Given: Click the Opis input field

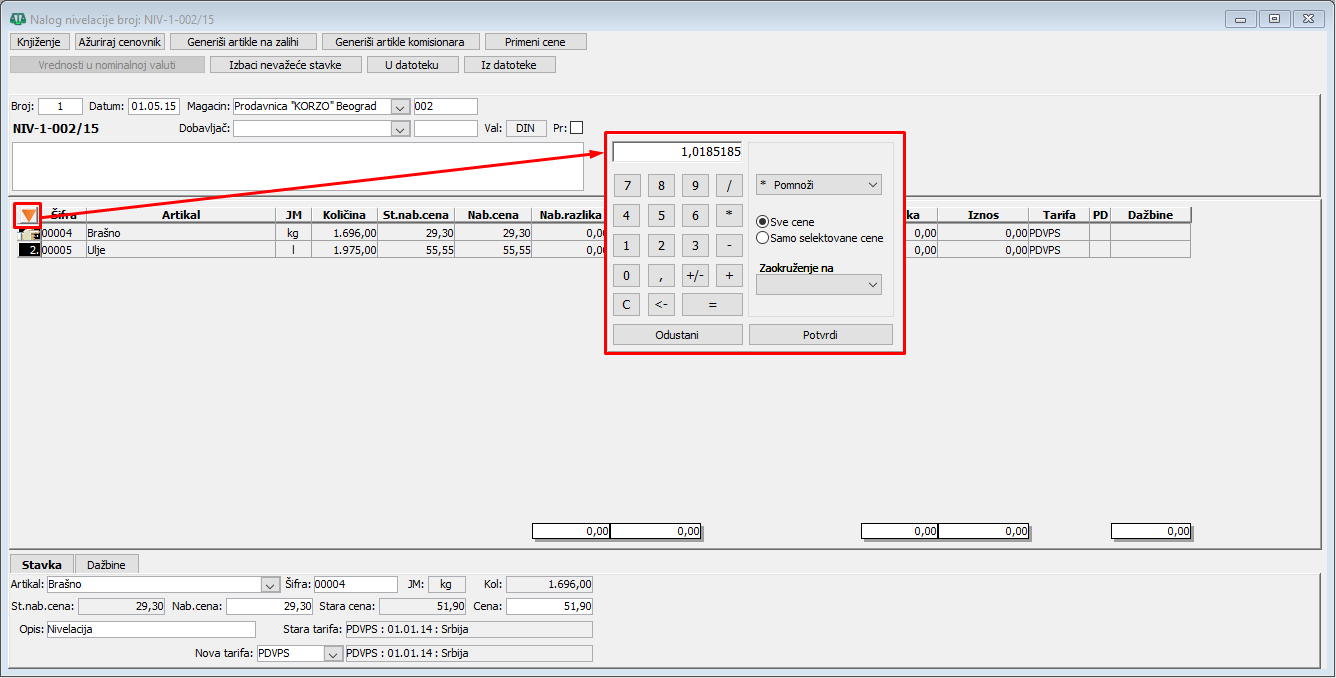Looking at the screenshot, I should point(150,630).
